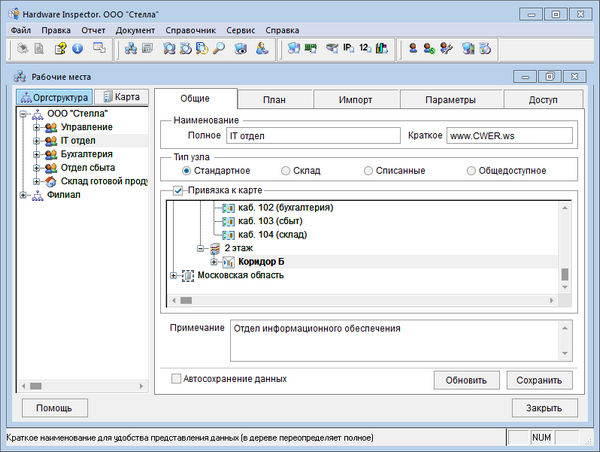600x452 pixels.
Task: Click the warehouse icon of Склад готовой продукции
Action: coord(50,182)
